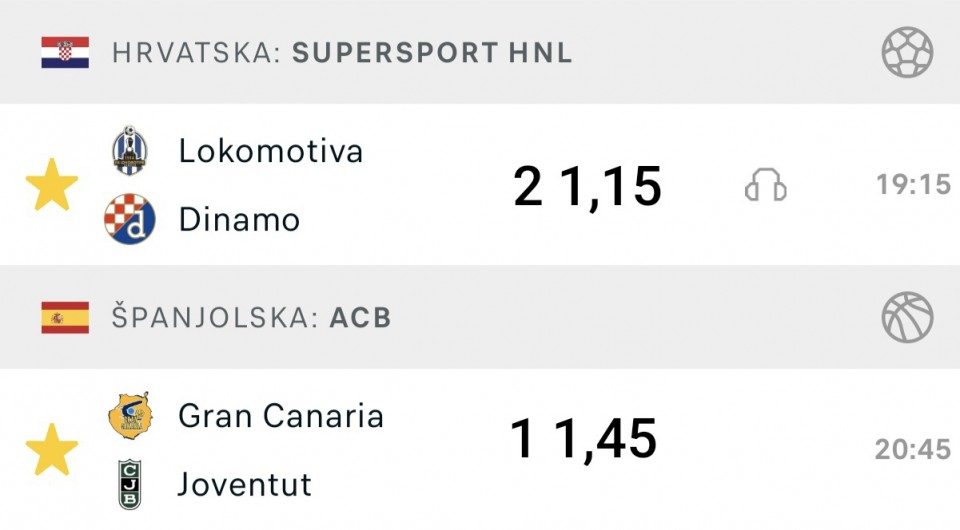Click the football sport icon in HNL header

click(x=907, y=52)
